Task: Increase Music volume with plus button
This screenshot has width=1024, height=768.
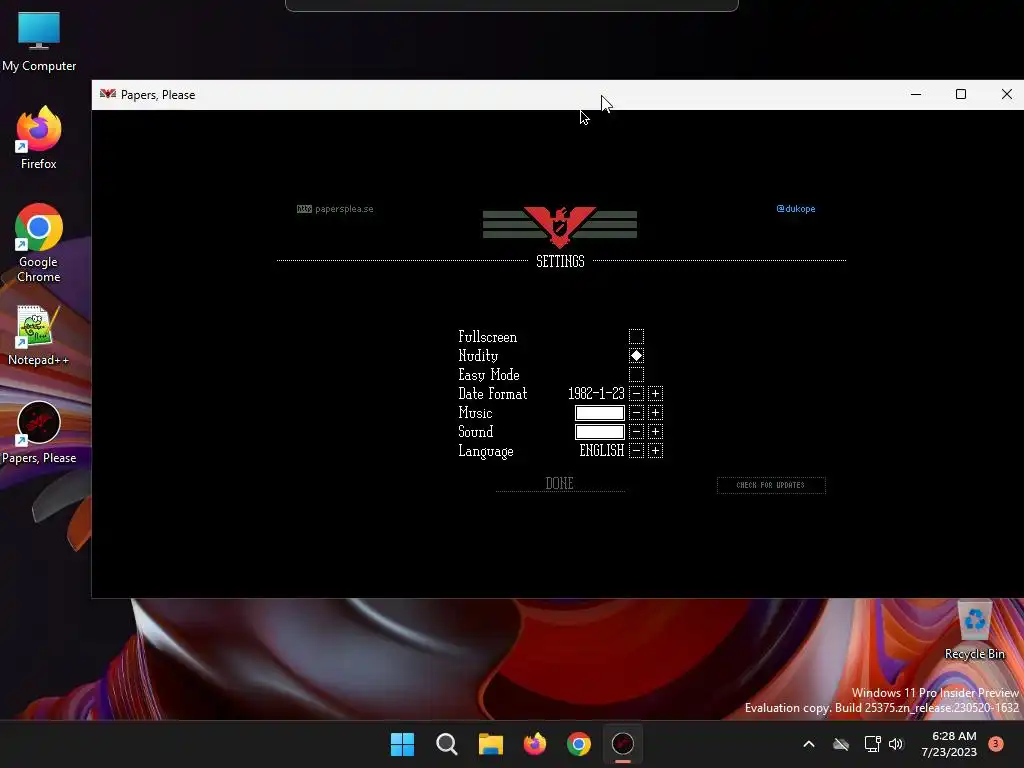Action: 656,413
